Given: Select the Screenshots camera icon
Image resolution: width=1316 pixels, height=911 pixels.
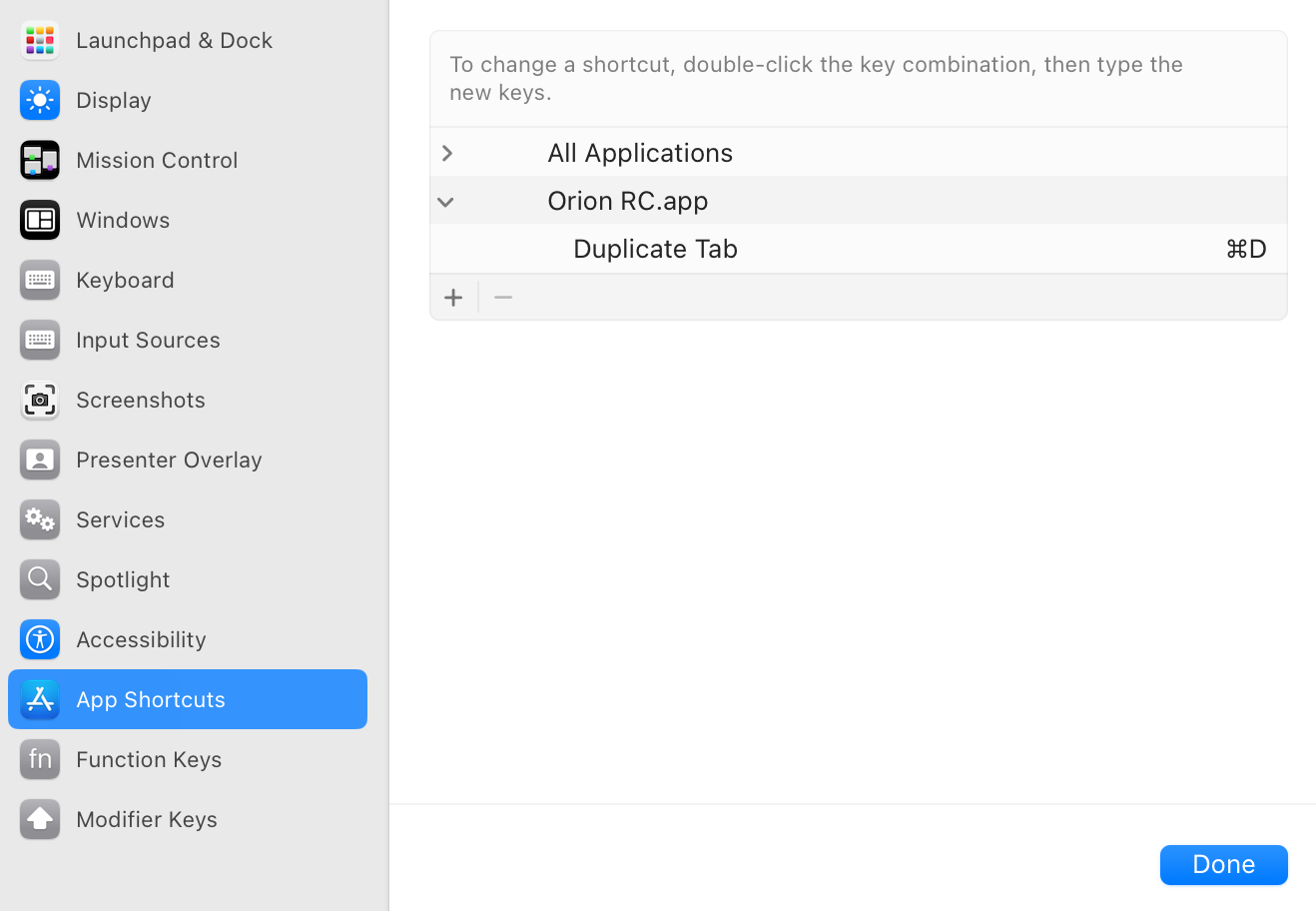Looking at the screenshot, I should coord(40,400).
